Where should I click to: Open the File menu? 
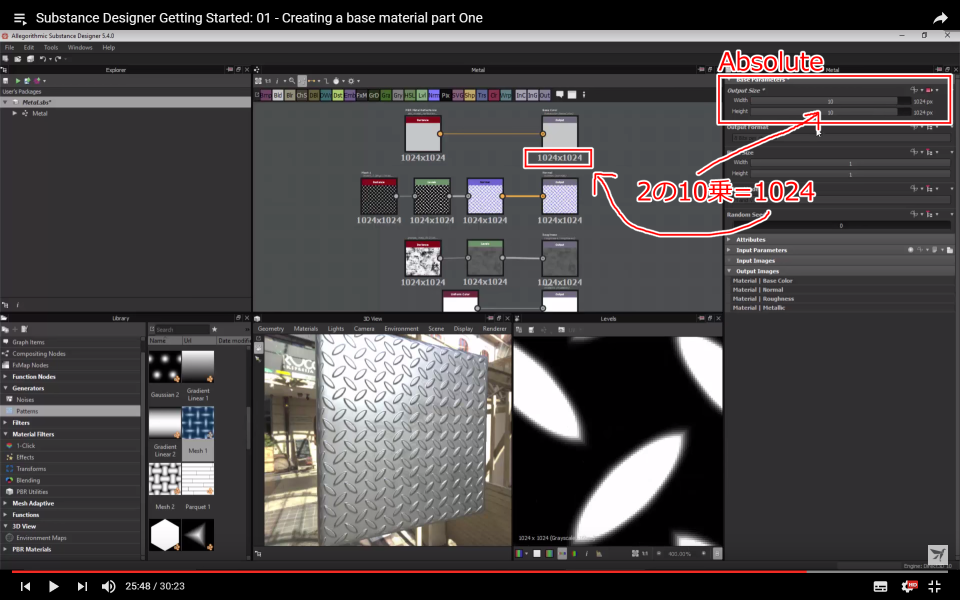coord(9,47)
